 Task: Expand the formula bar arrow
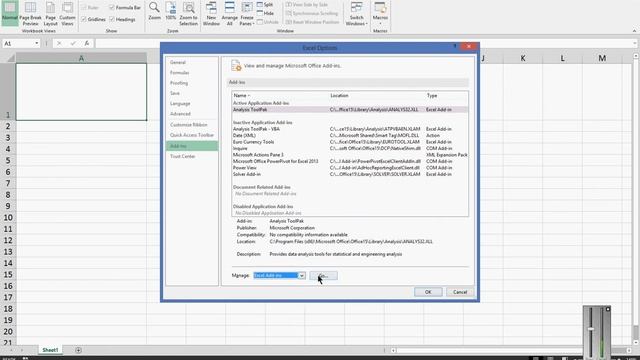pyautogui.click(x=635, y=43)
